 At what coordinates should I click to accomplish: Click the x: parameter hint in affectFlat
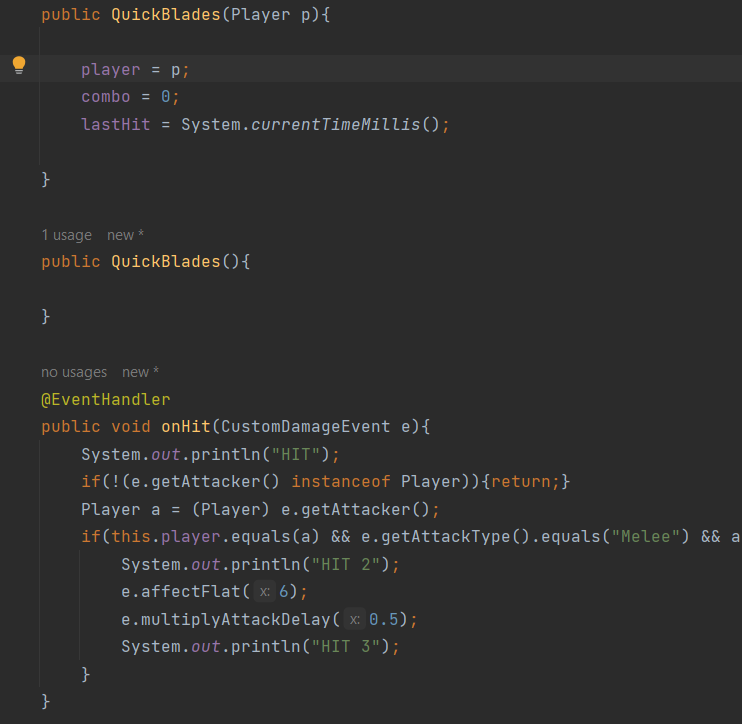coord(265,592)
